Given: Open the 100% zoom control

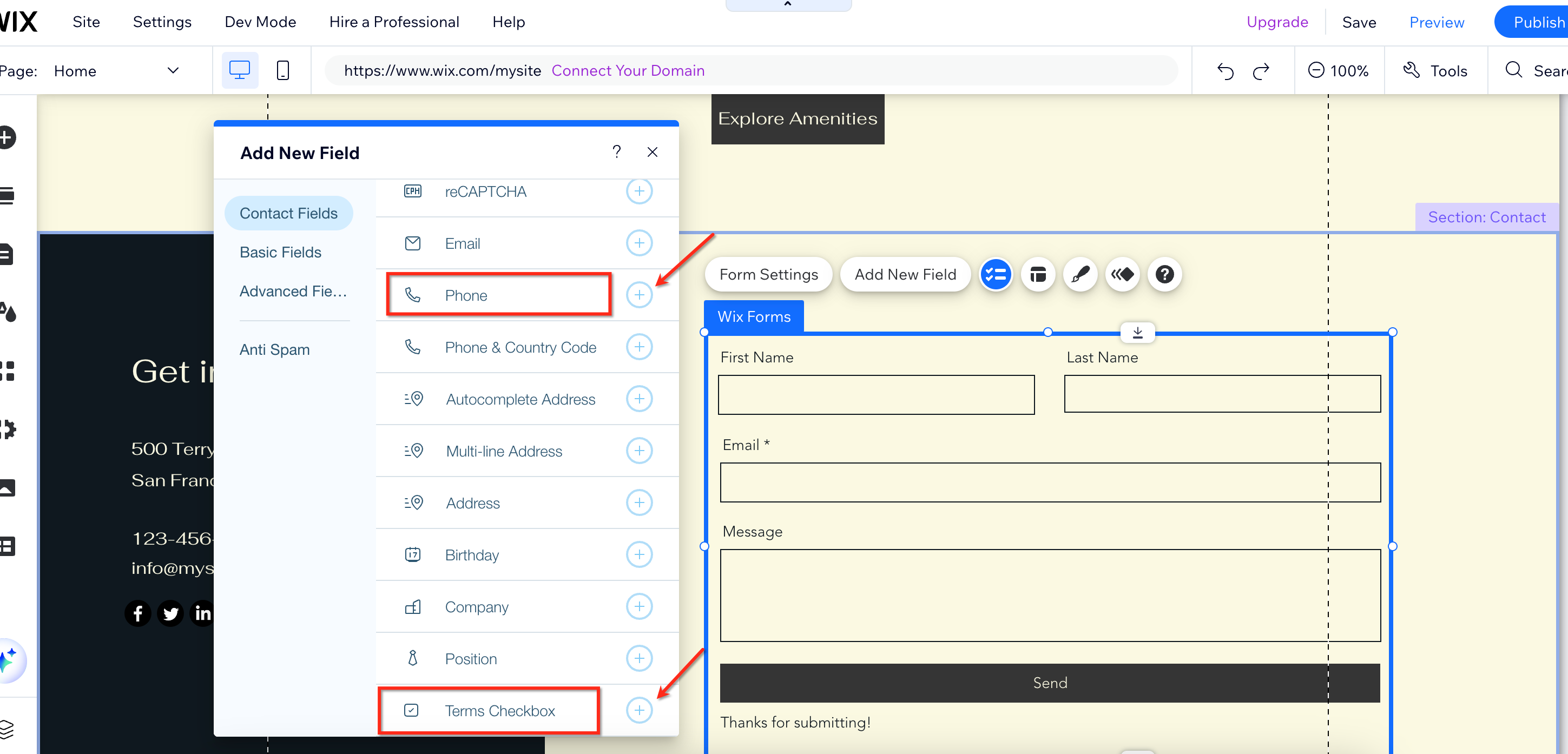Looking at the screenshot, I should click(1338, 71).
